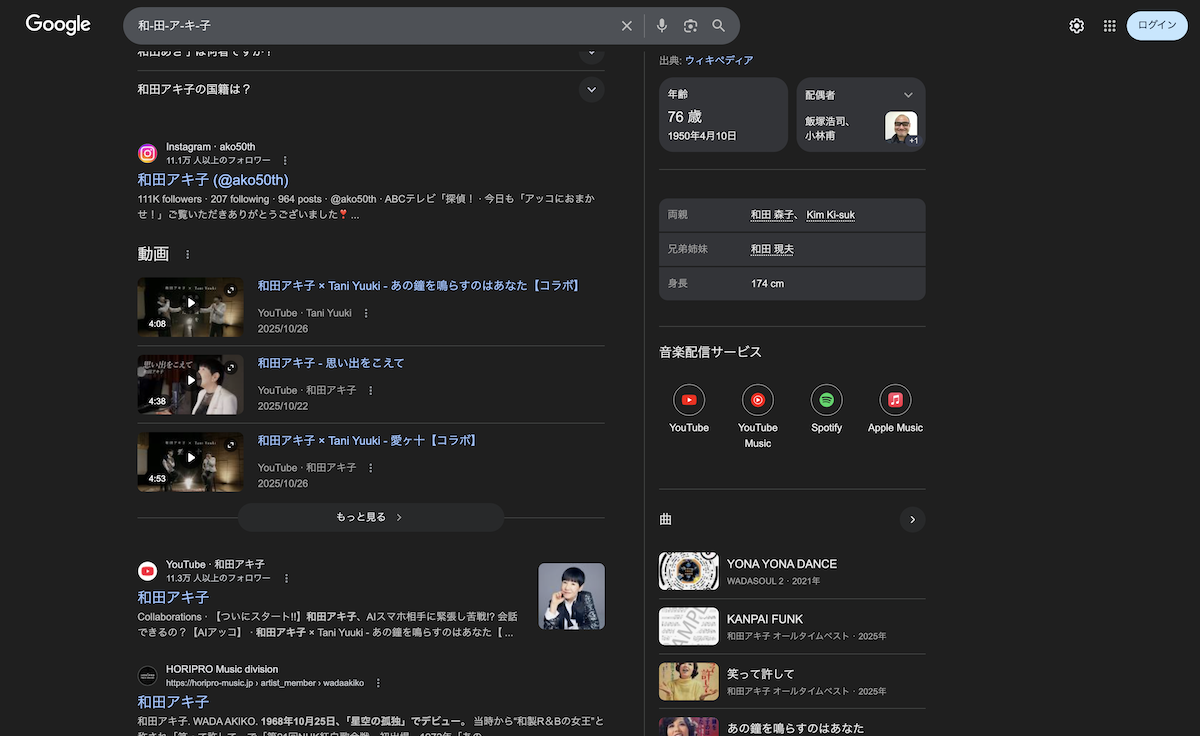Open quick settings gear icon

1076,26
